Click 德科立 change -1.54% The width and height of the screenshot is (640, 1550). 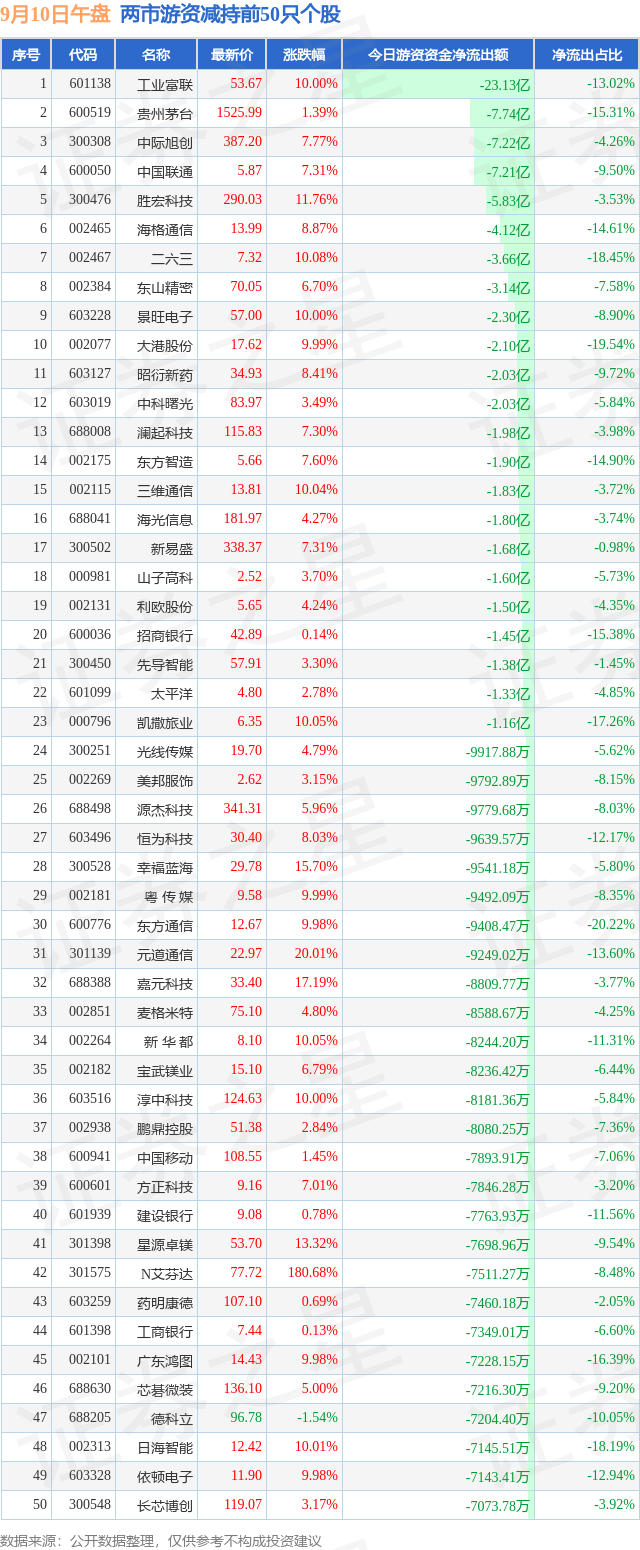319,1418
